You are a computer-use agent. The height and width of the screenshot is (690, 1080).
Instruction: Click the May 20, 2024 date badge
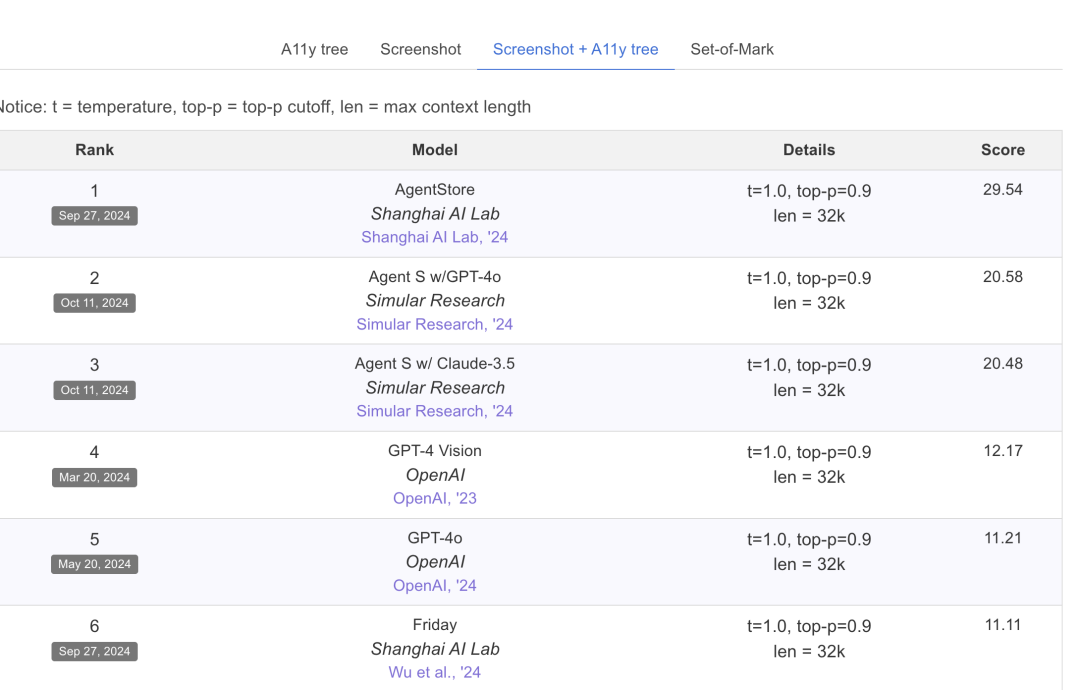(x=94, y=564)
